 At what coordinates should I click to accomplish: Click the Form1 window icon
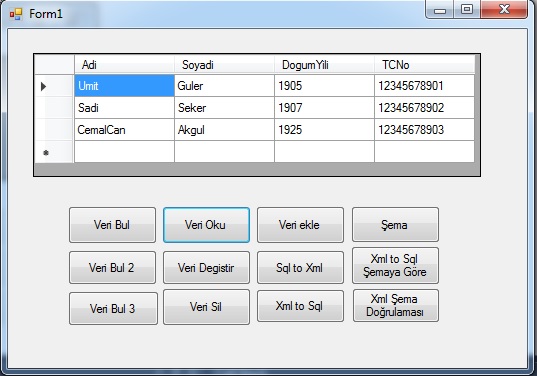(16, 14)
